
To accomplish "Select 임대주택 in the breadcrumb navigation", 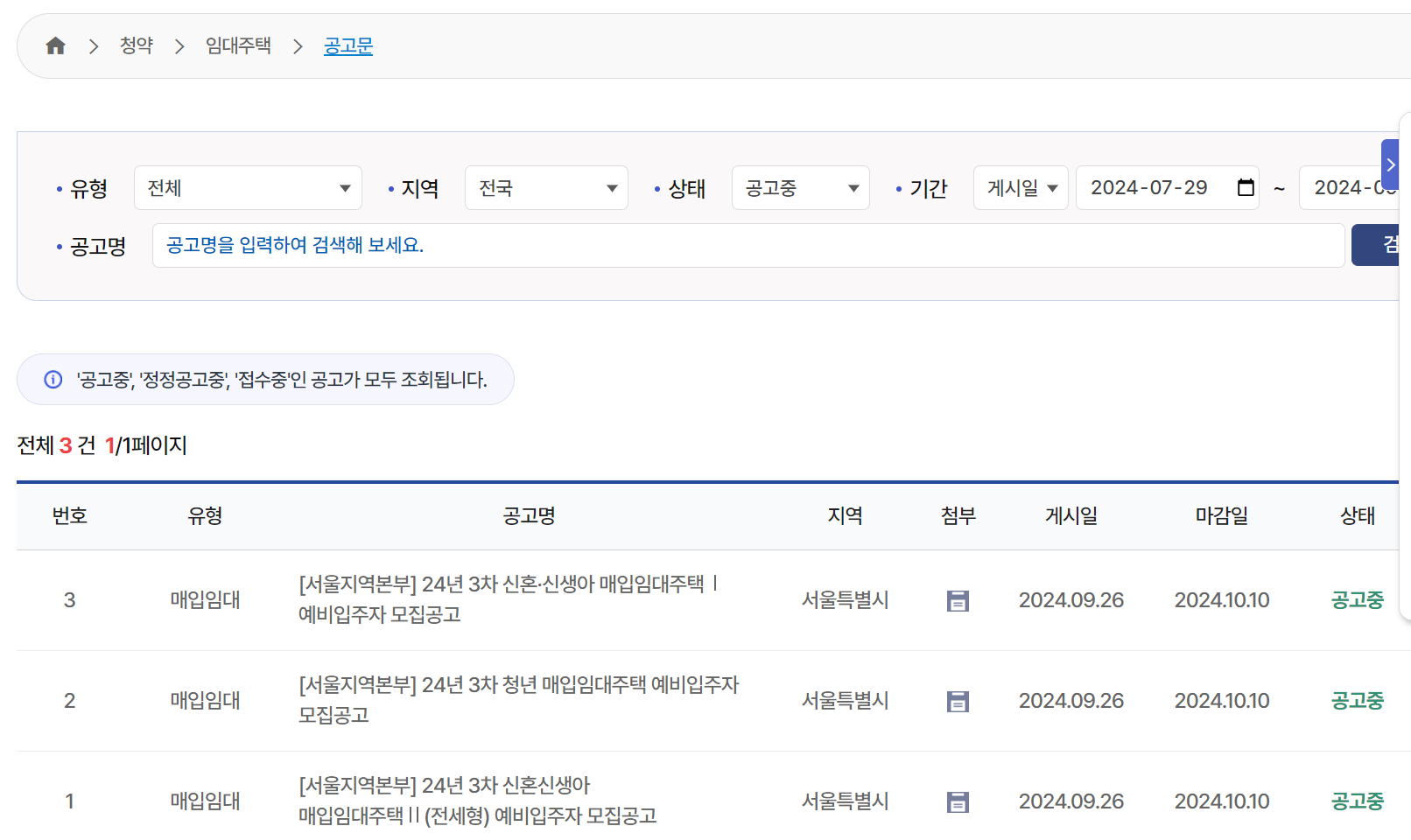I will click(x=237, y=45).
